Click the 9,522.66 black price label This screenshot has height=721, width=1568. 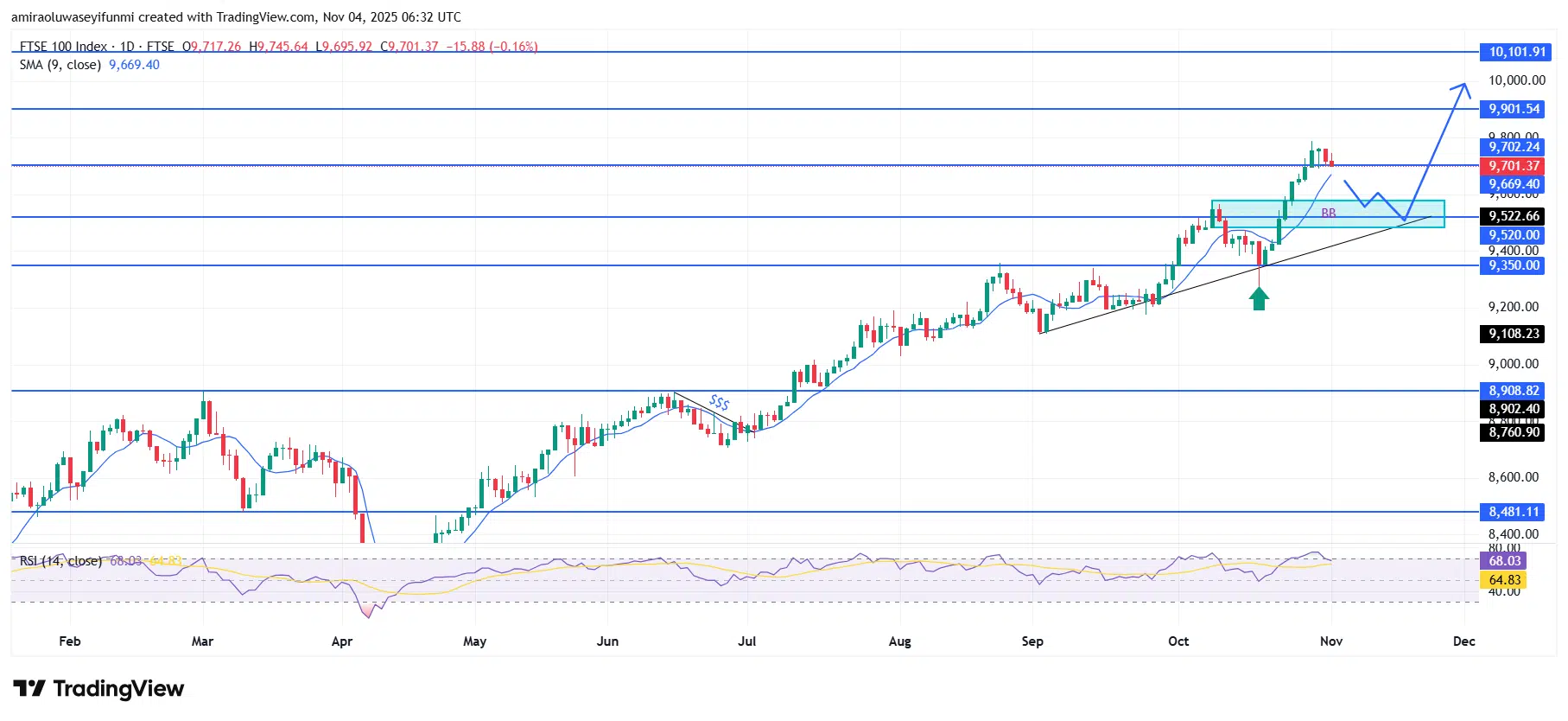pyautogui.click(x=1514, y=216)
